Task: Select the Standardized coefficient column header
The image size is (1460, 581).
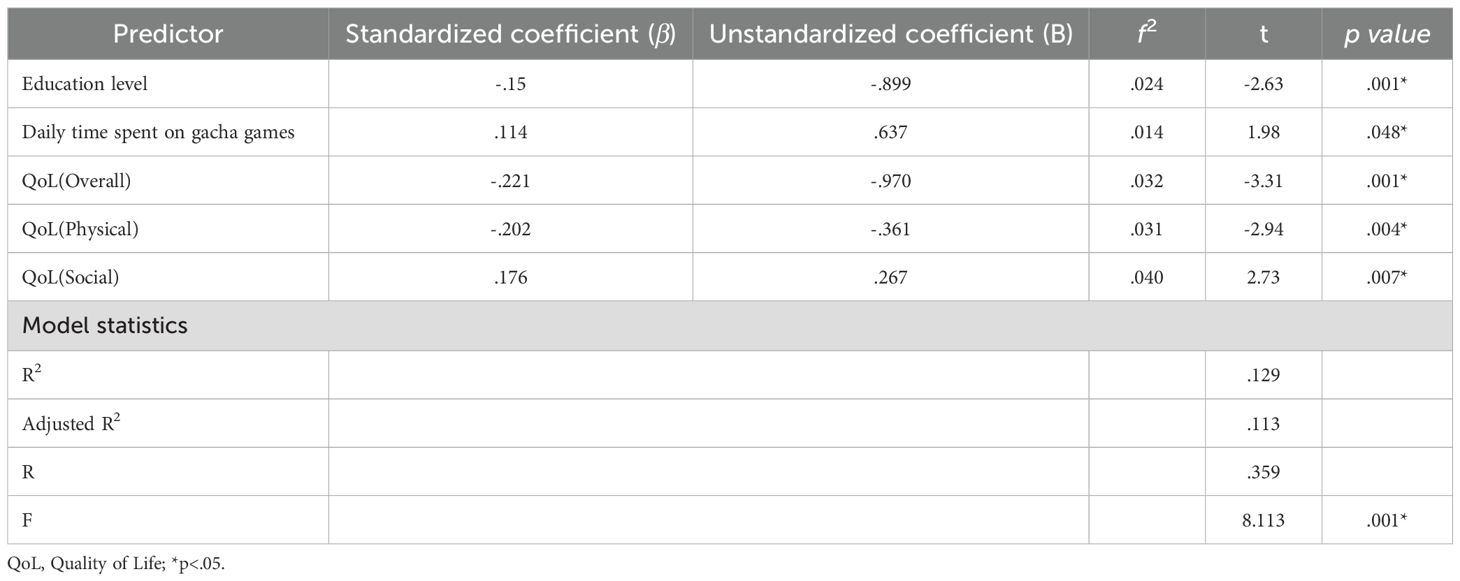Action: point(510,35)
